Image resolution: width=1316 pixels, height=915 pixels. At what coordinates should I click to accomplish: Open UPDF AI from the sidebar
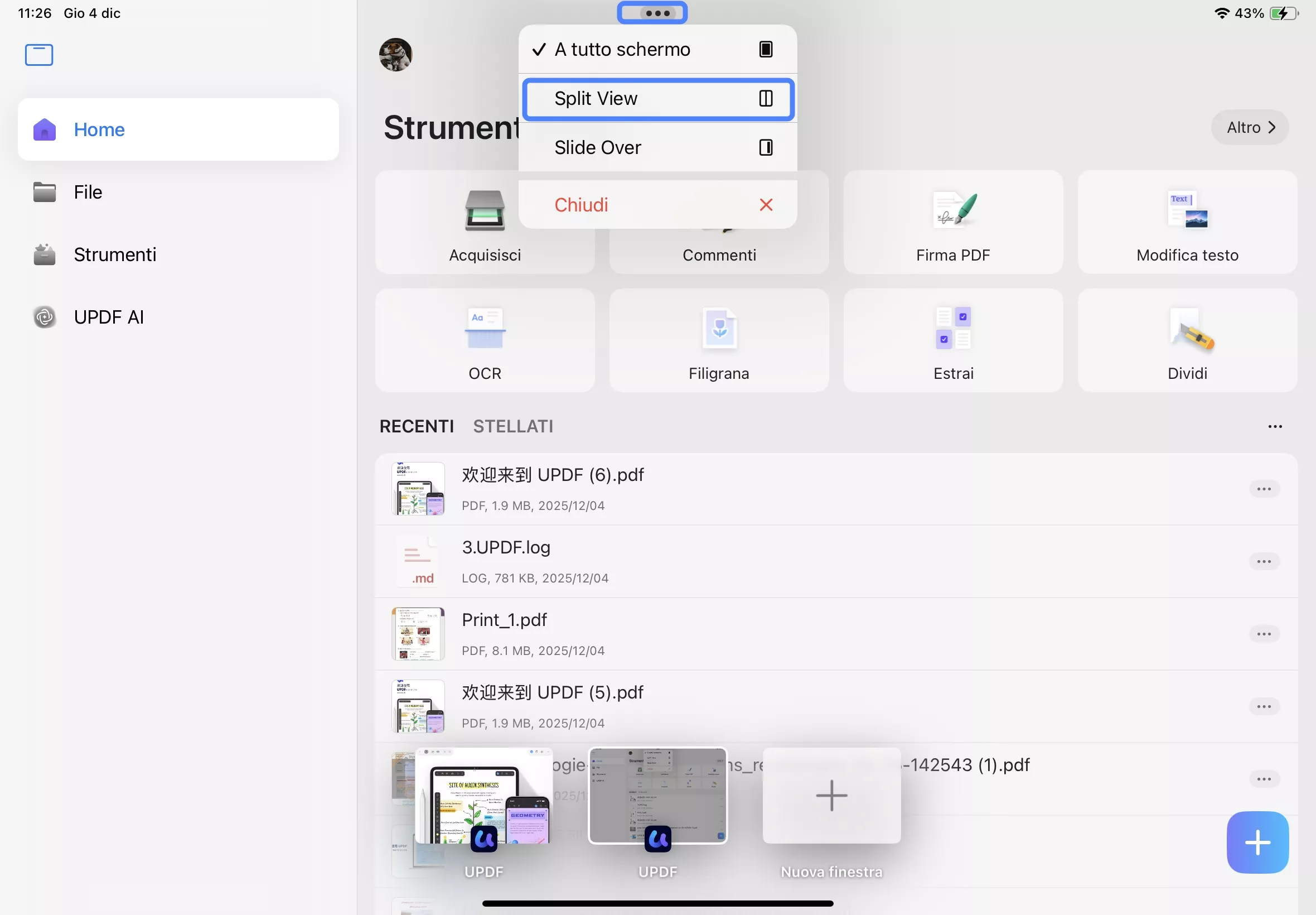(109, 316)
